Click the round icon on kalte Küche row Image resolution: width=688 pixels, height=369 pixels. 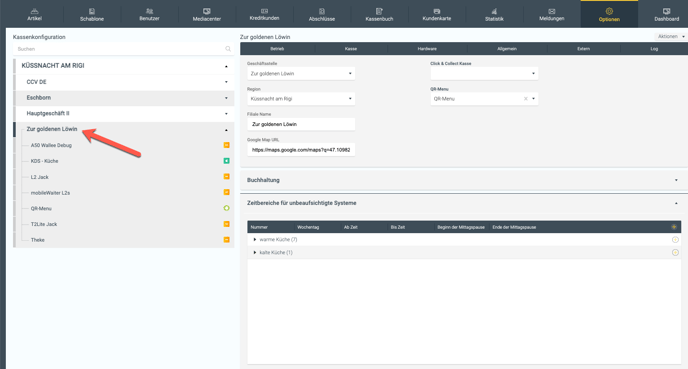point(675,252)
